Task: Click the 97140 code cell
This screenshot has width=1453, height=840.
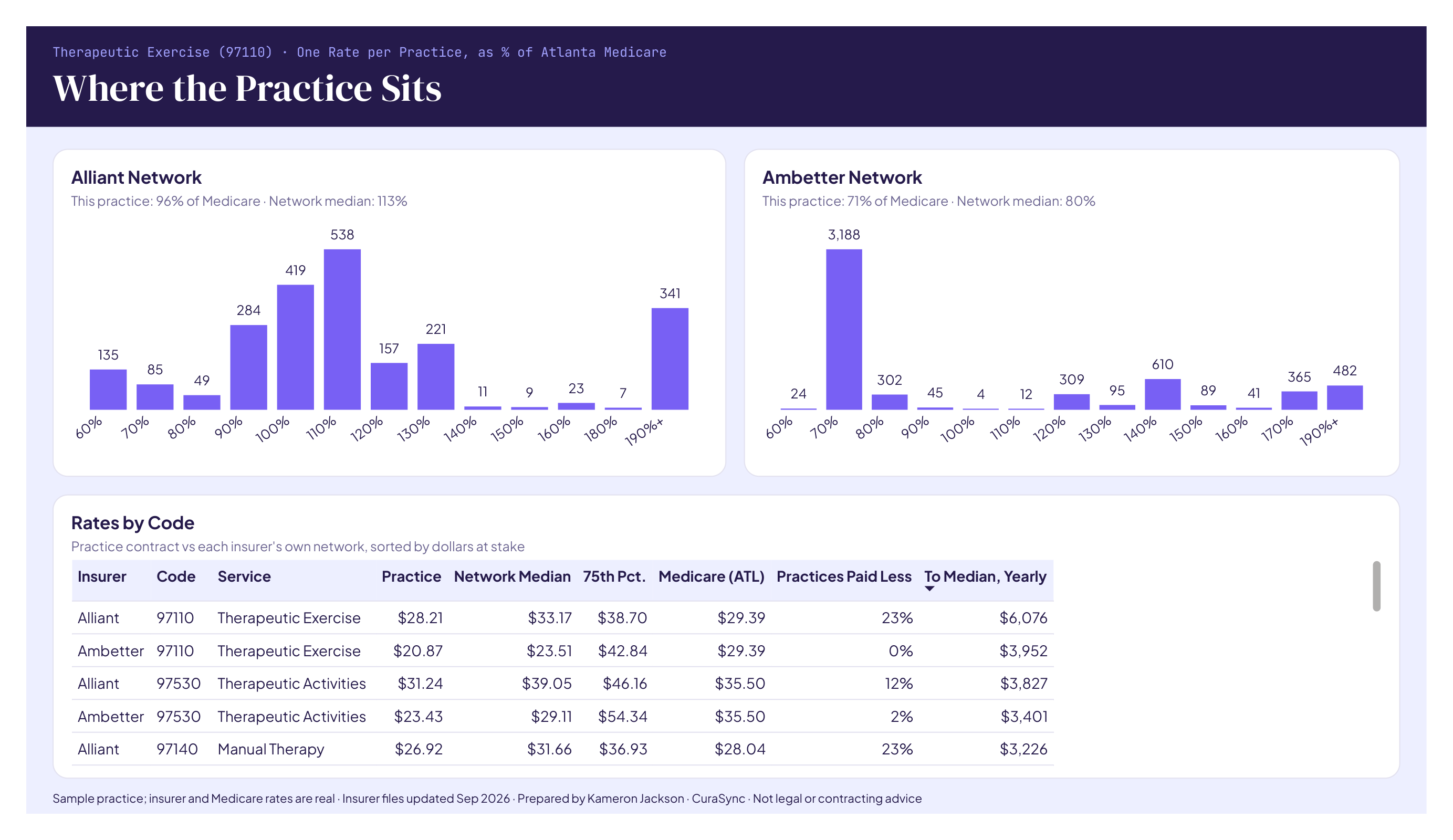Action: click(177, 749)
